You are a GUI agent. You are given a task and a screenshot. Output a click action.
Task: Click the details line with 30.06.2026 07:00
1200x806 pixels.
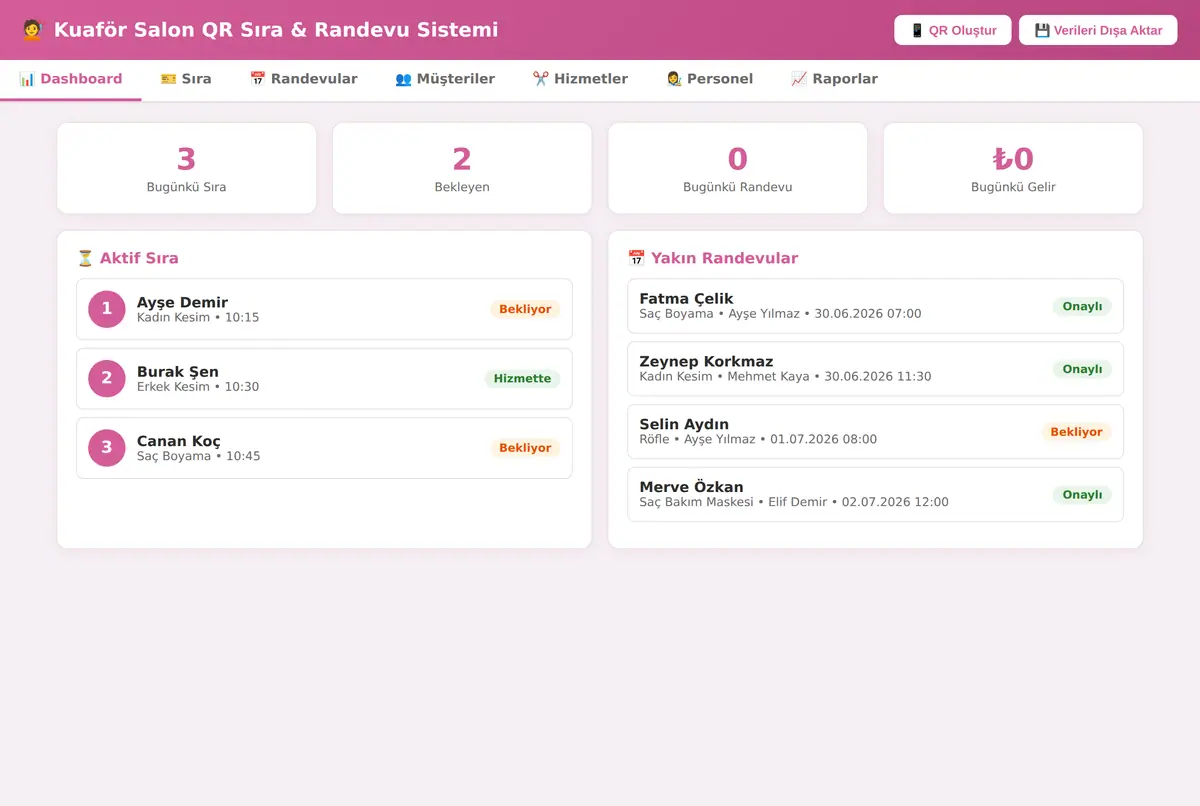(780, 314)
